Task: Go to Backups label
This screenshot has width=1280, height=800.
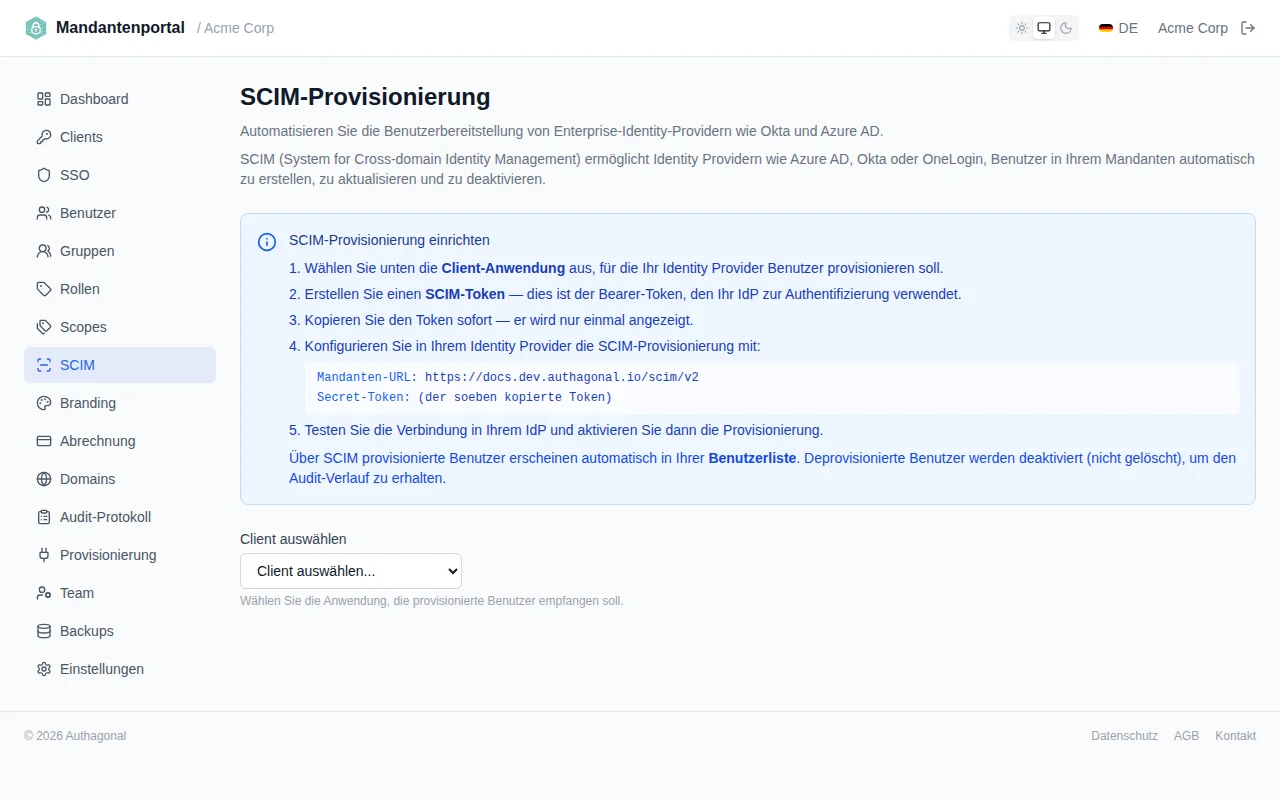Action: 87,631
